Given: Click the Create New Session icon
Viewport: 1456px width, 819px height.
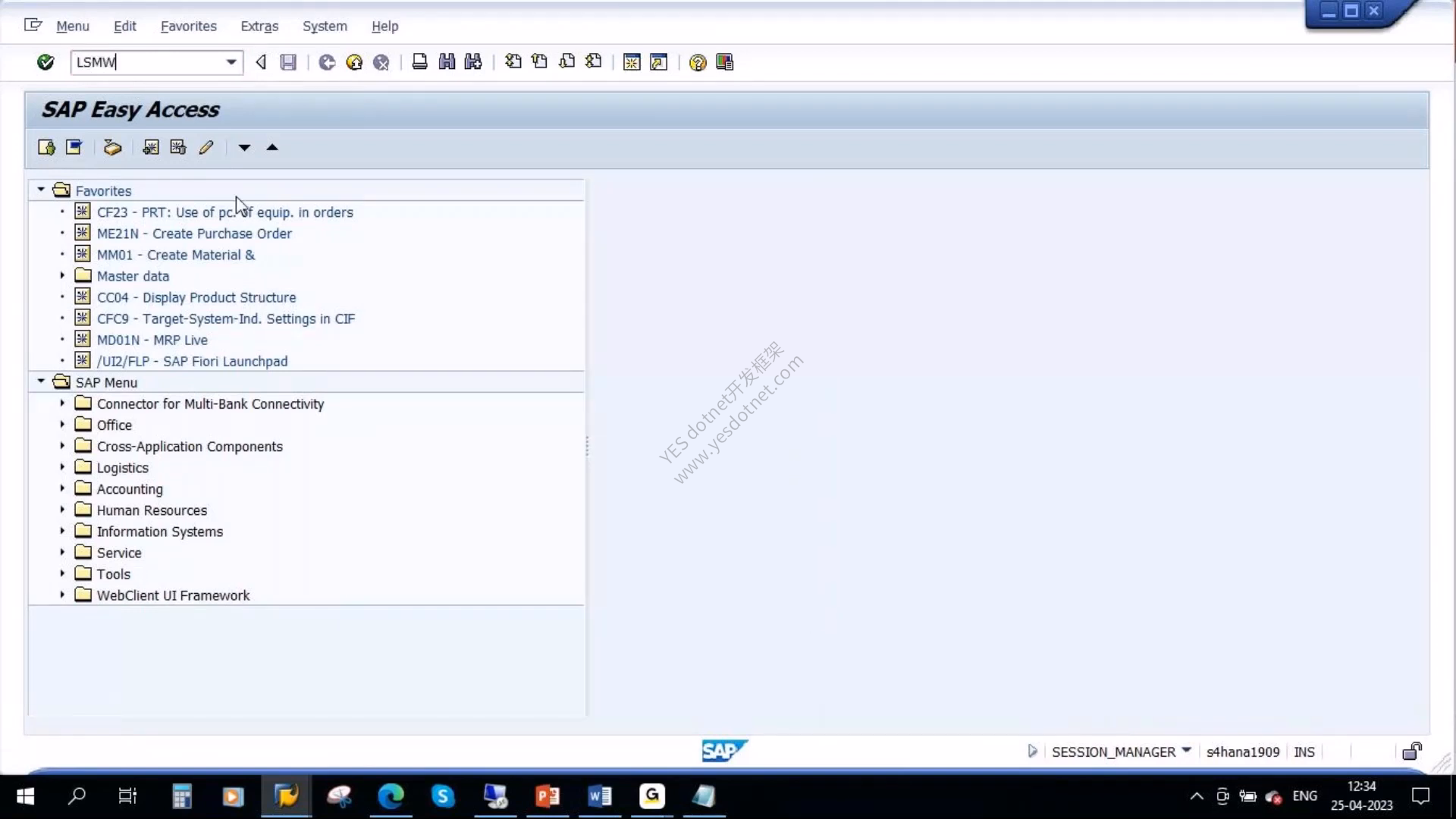Looking at the screenshot, I should (632, 62).
